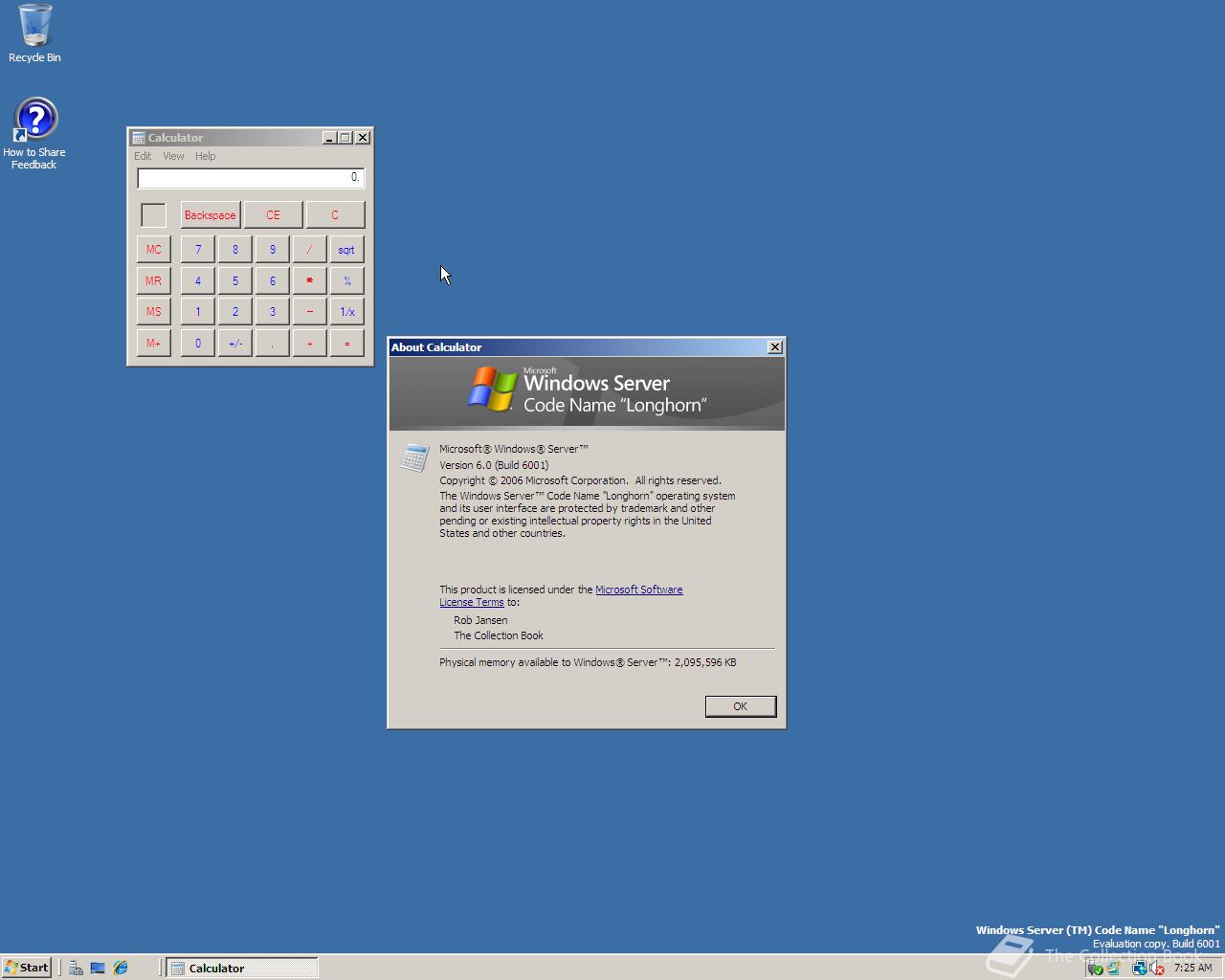Click the M+ memory add button
The width and height of the screenshot is (1225, 980).
coord(154,344)
